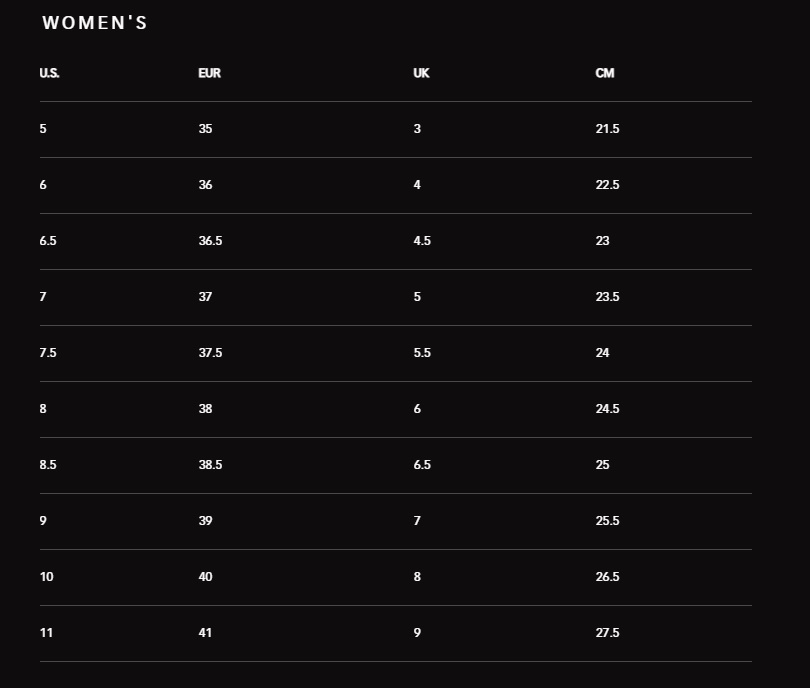Click the 23.5 CM value
Screen dimensions: 810x688
pyautogui.click(x=607, y=297)
